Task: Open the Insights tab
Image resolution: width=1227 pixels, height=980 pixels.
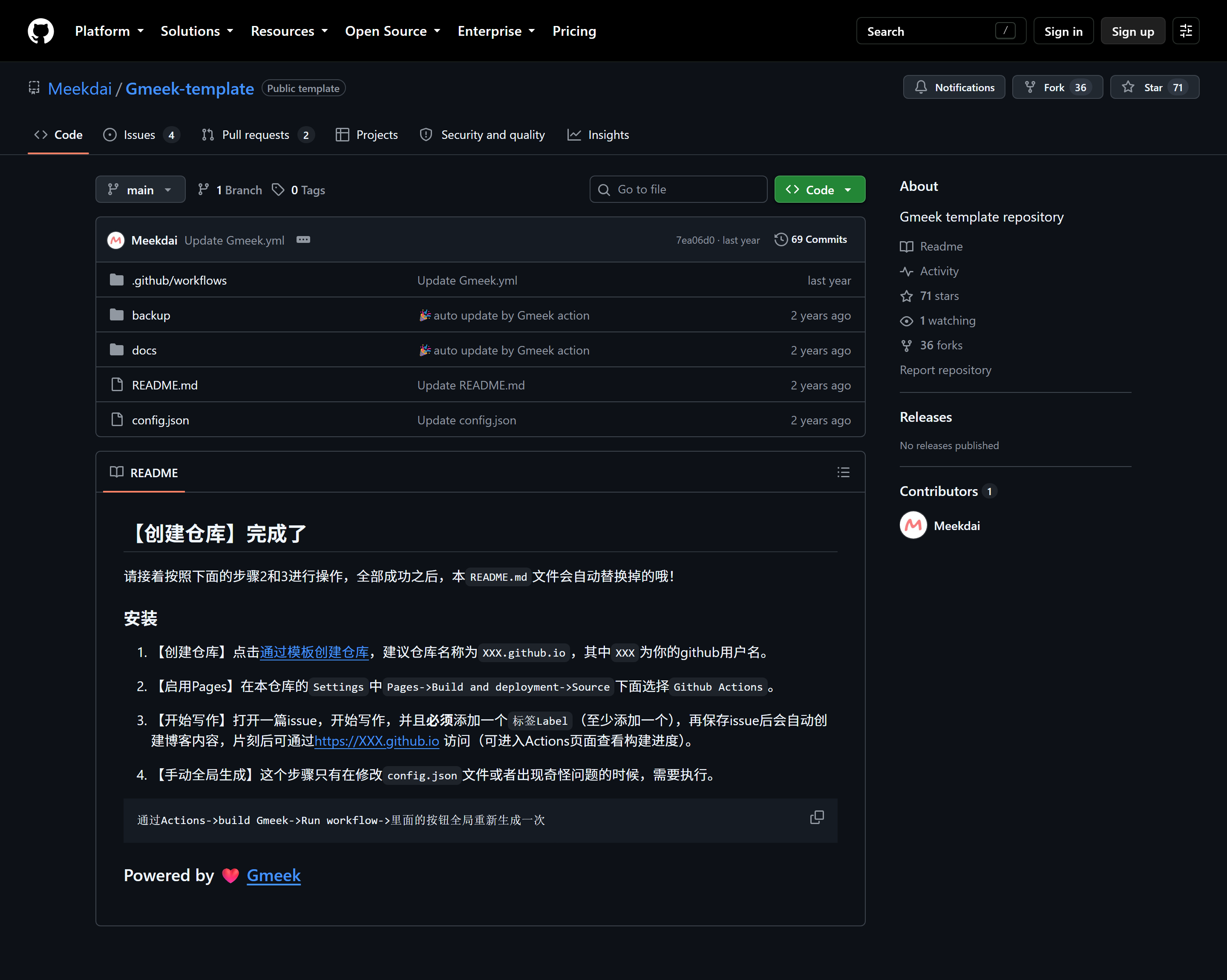Action: [x=598, y=135]
